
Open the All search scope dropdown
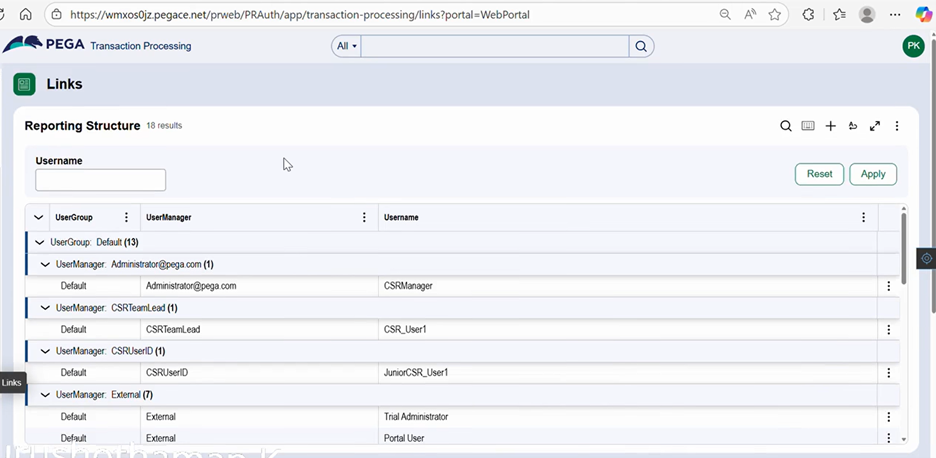347,46
